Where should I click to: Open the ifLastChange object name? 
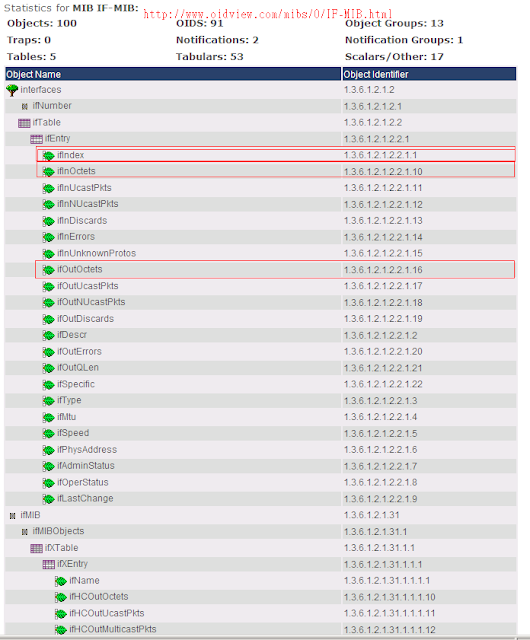pos(85,499)
